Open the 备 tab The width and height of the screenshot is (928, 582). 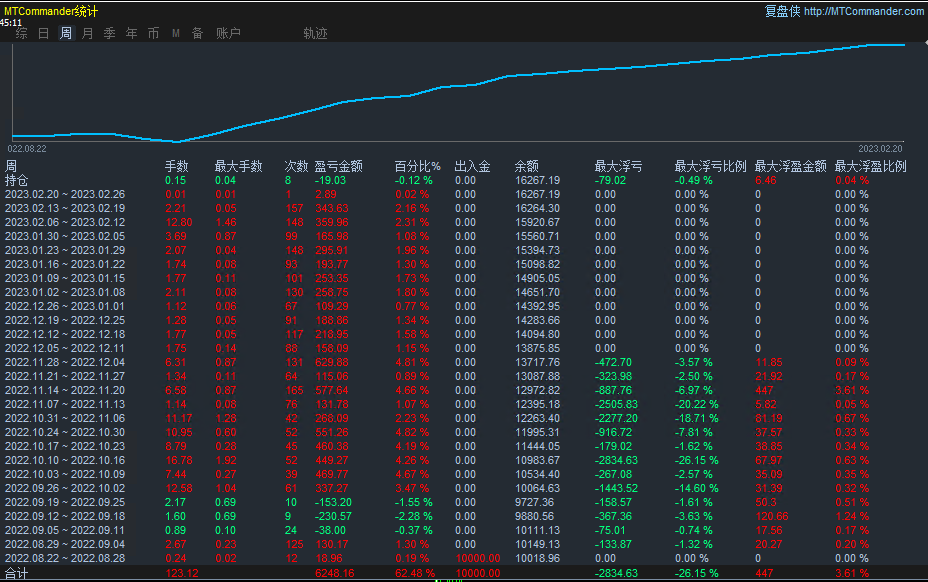(x=197, y=33)
